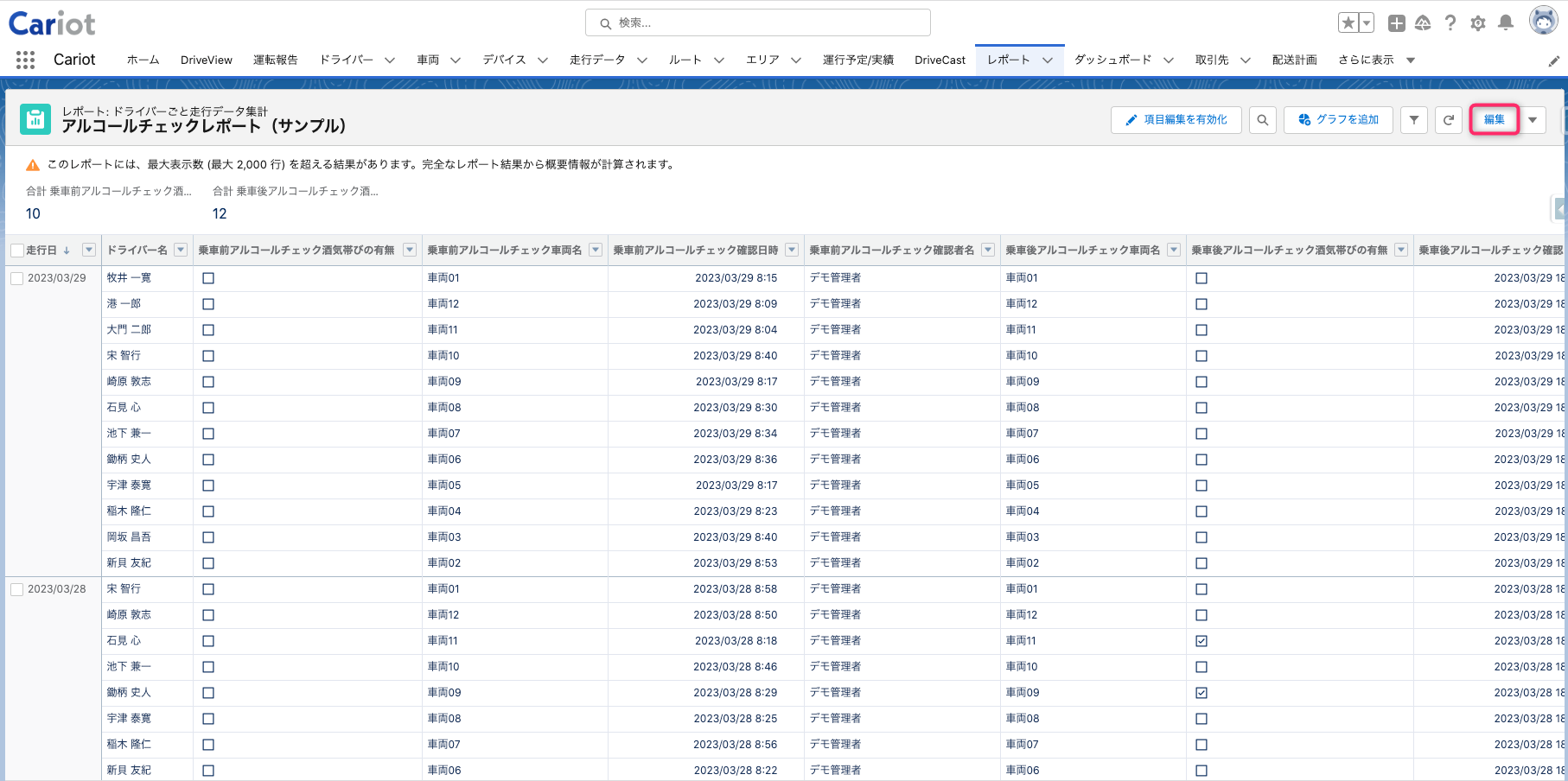This screenshot has width=1568, height=781.
Task: Open the 乗車前アルコールチェック車両名 column menu
Action: [596, 250]
